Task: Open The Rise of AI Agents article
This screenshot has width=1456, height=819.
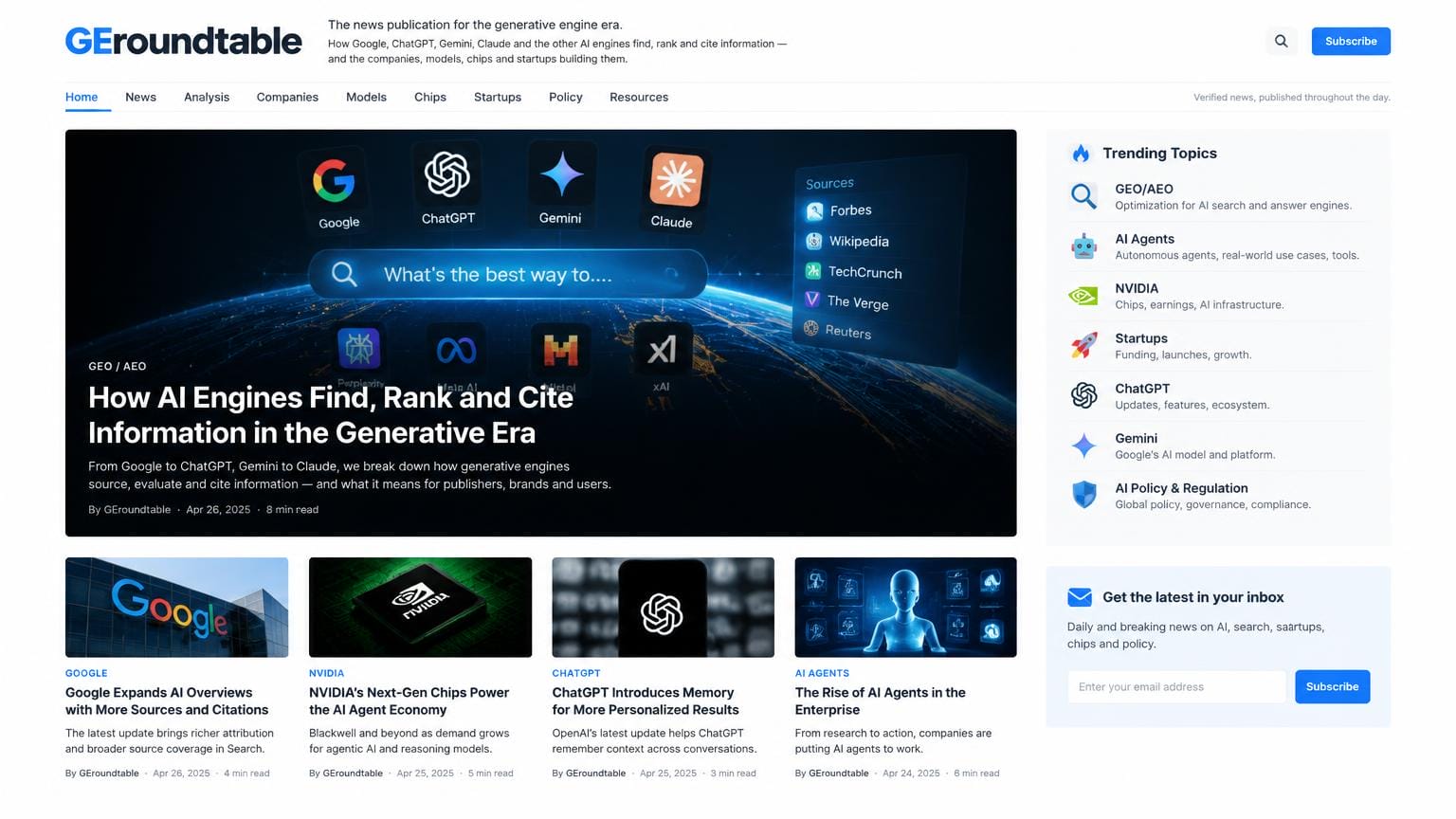Action: (x=880, y=701)
